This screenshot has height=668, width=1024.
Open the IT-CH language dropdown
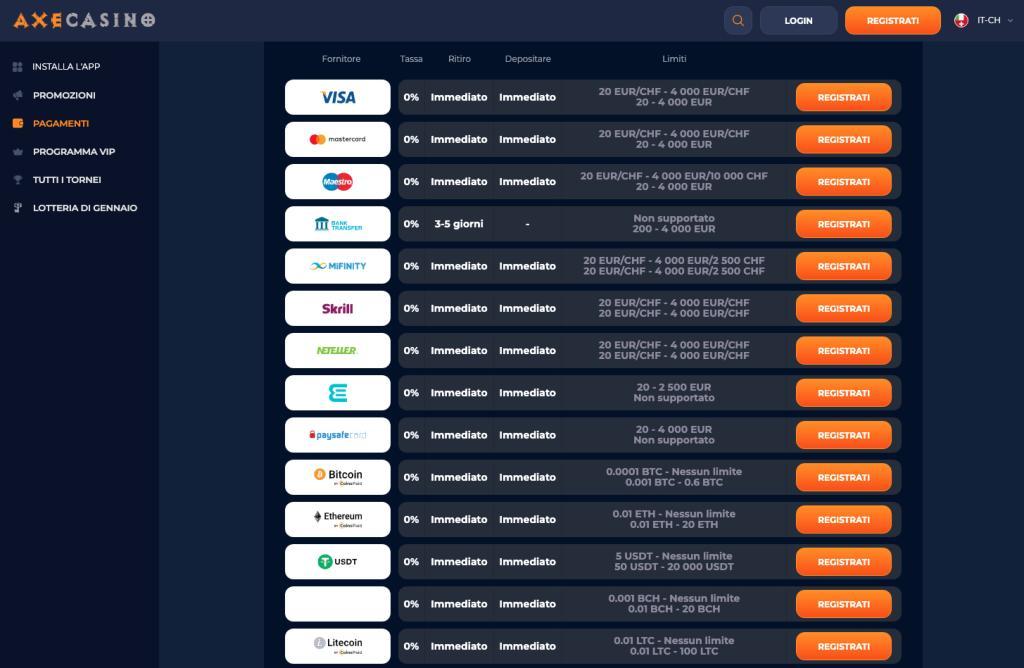coord(983,21)
